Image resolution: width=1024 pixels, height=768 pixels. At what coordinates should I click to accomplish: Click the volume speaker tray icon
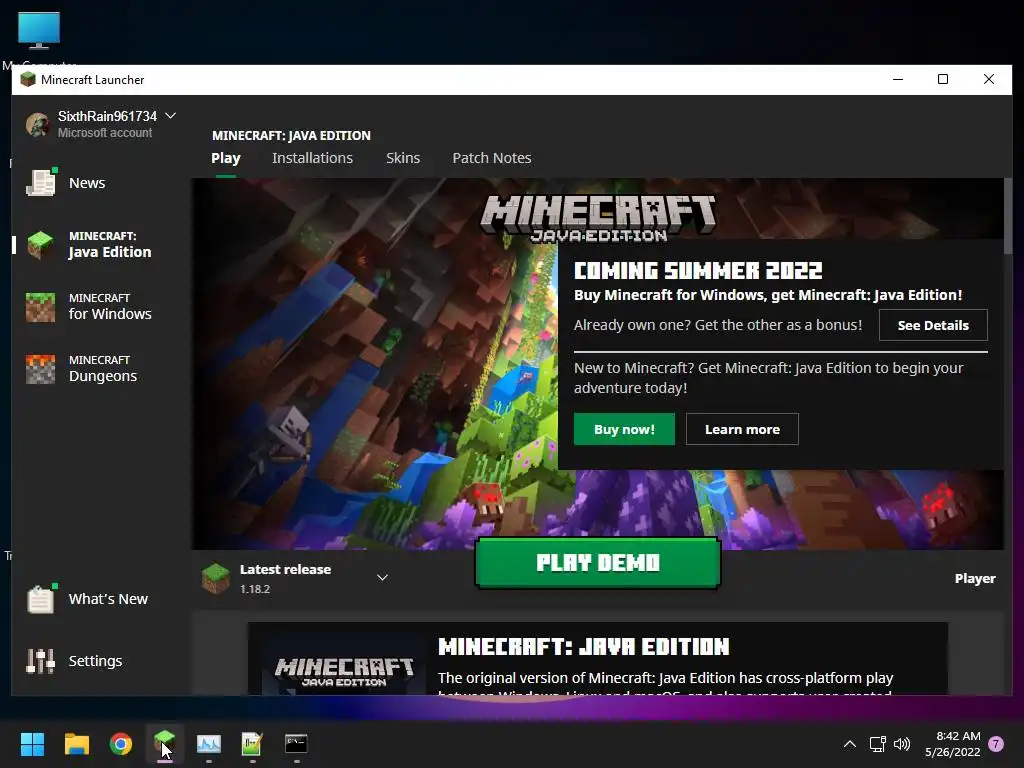click(x=902, y=744)
